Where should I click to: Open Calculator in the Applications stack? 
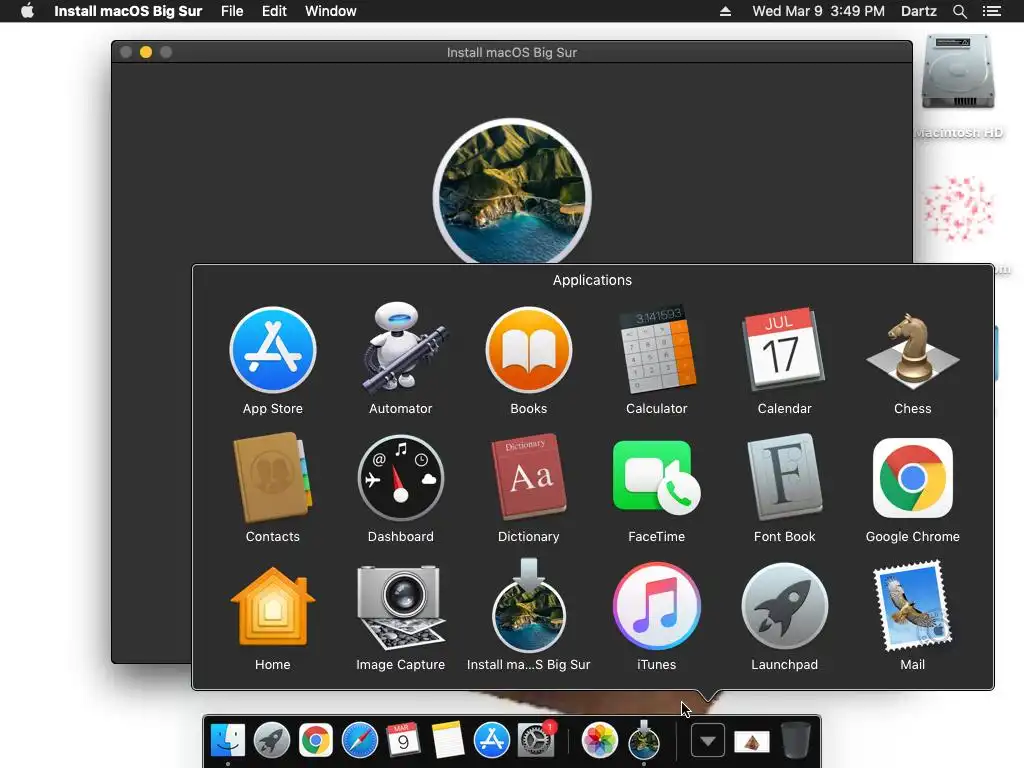coord(656,349)
